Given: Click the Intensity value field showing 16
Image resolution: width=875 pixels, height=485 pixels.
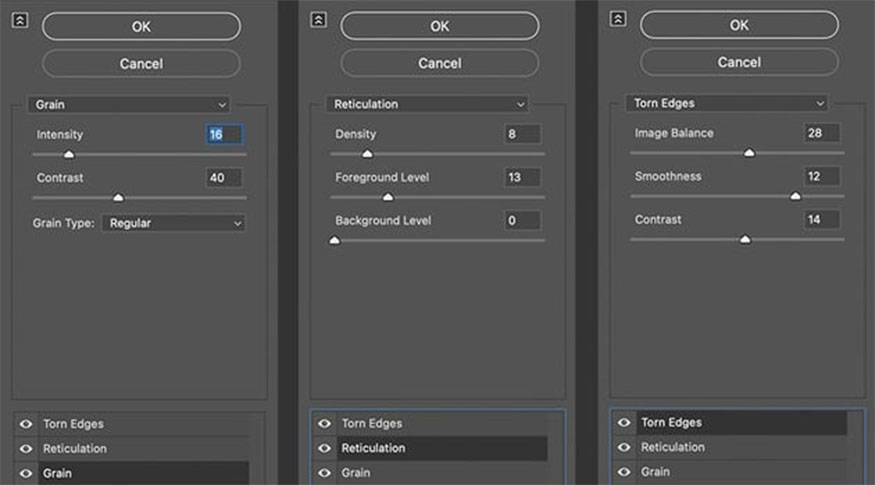Looking at the screenshot, I should 224,134.
